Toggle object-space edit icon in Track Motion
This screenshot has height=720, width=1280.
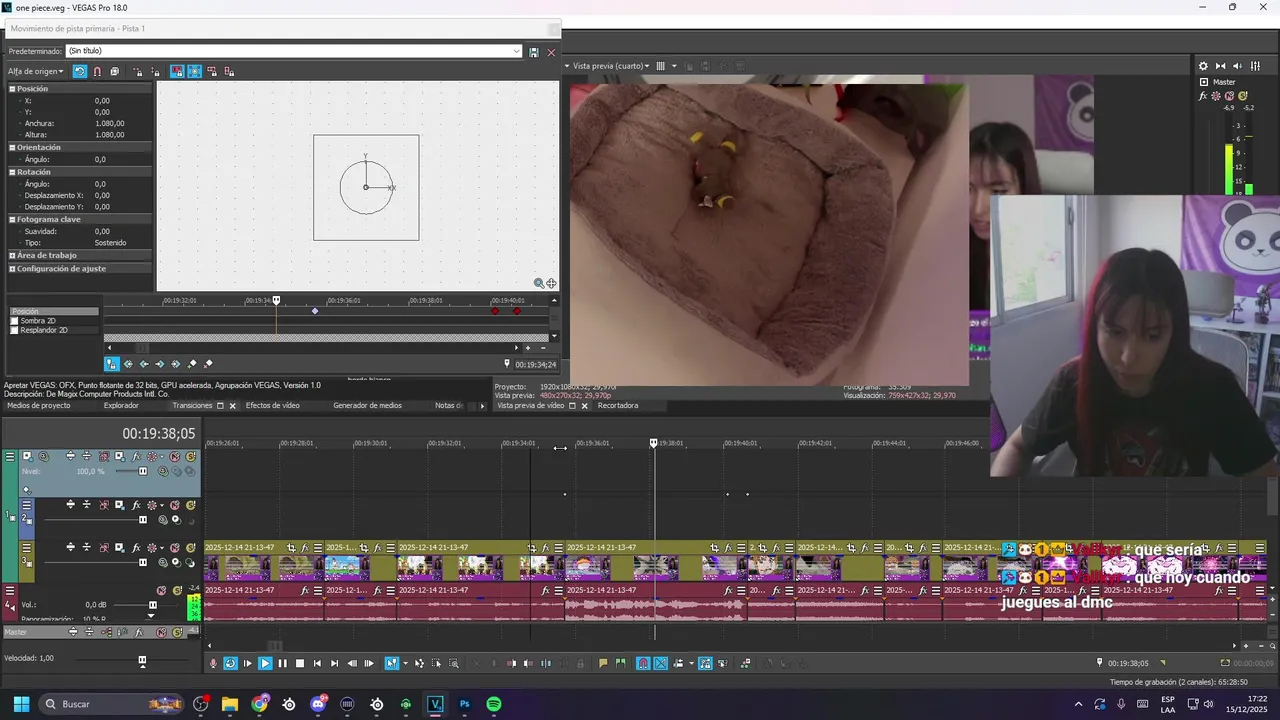(114, 71)
